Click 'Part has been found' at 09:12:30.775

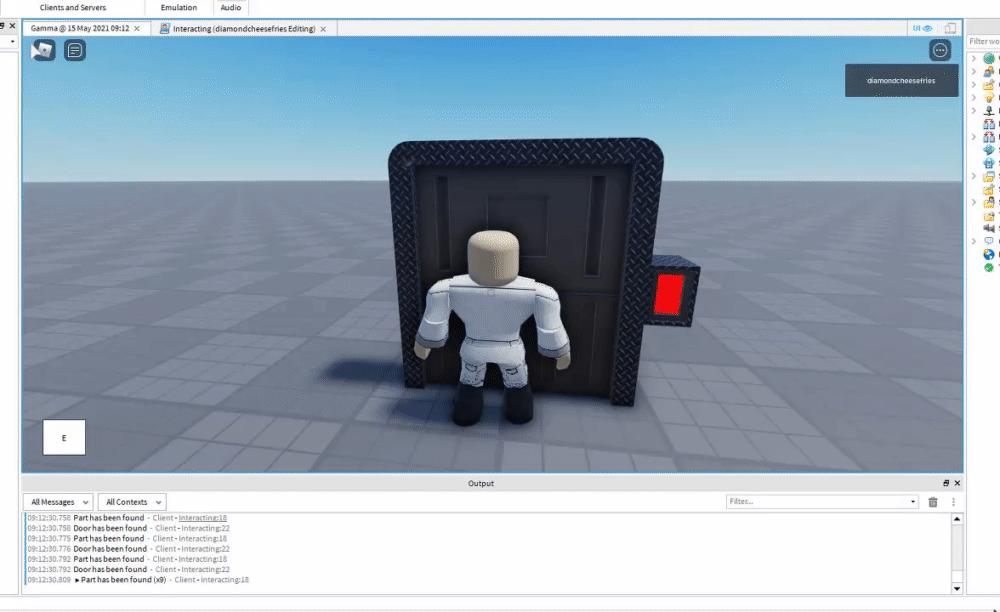108,539
